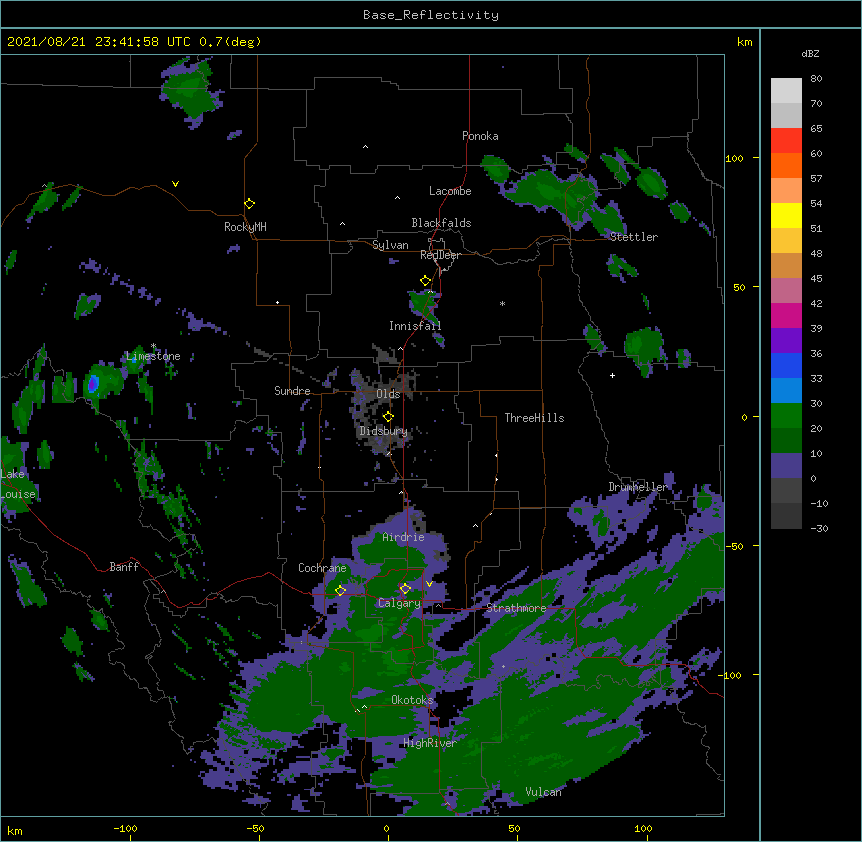The width and height of the screenshot is (862, 842).
Task: Select the ThreeHills label
Action: (x=534, y=418)
